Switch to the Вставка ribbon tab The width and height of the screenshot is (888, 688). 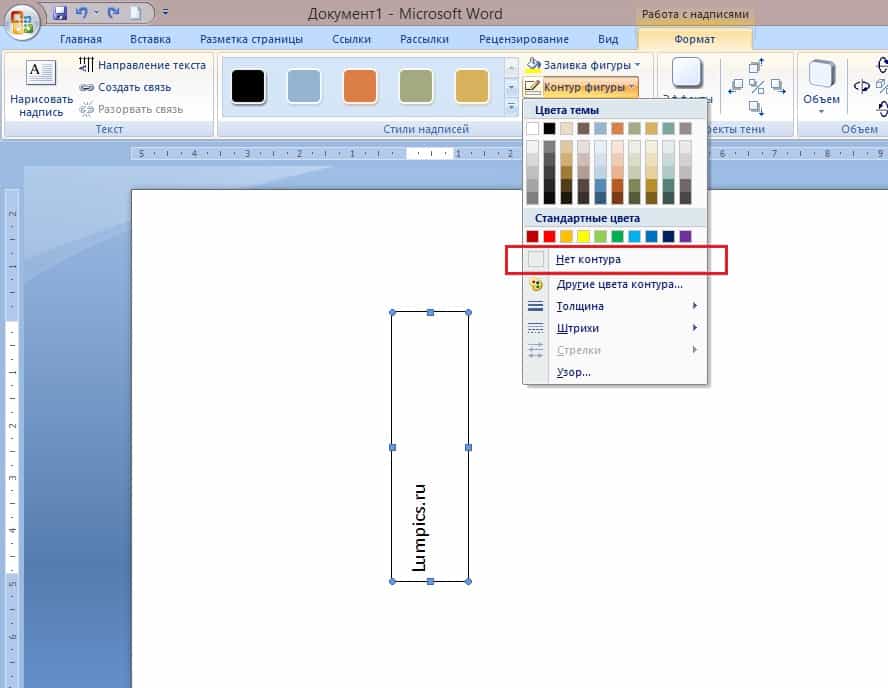(x=150, y=39)
